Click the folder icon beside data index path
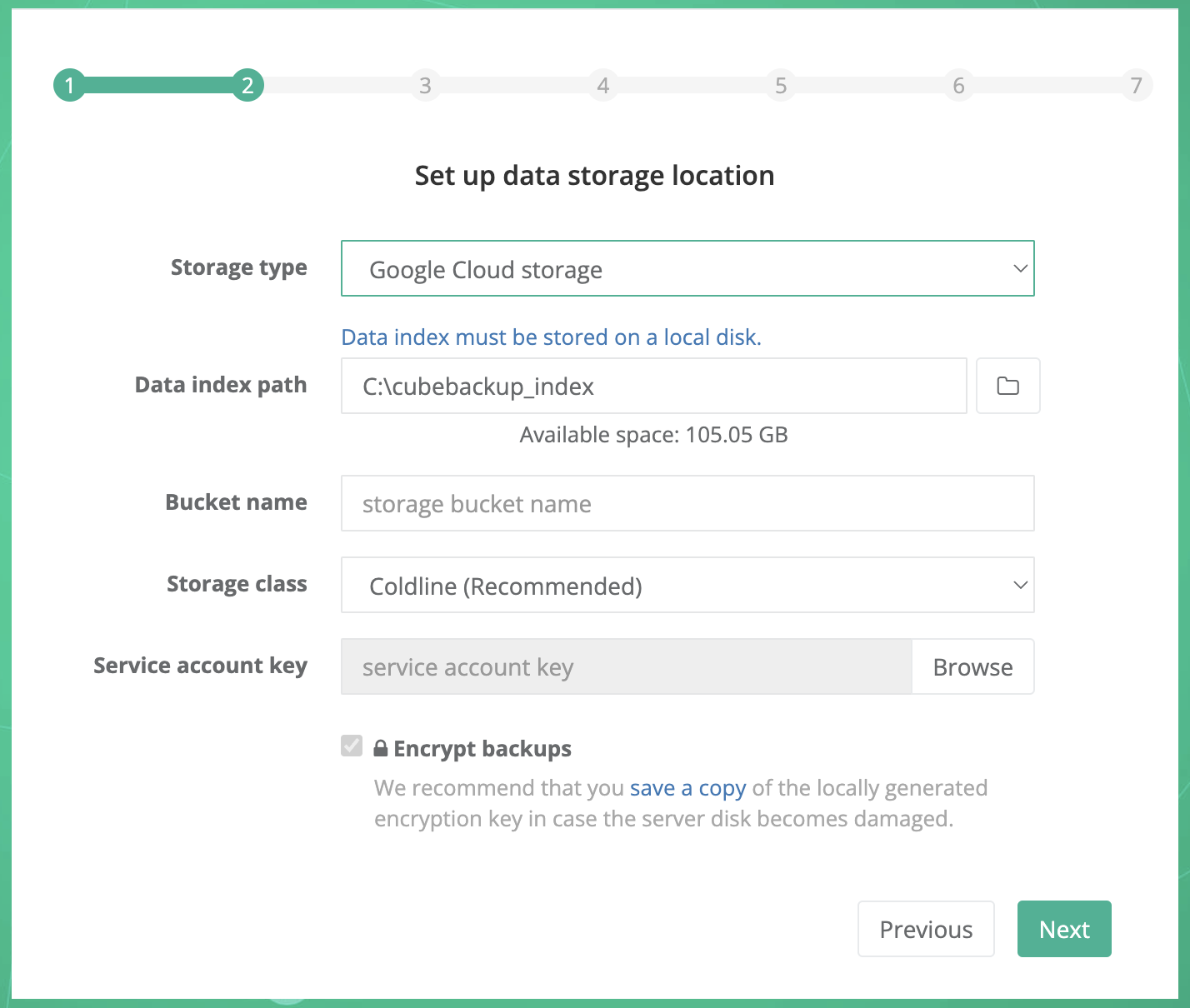This screenshot has width=1190, height=1008. (x=1007, y=386)
